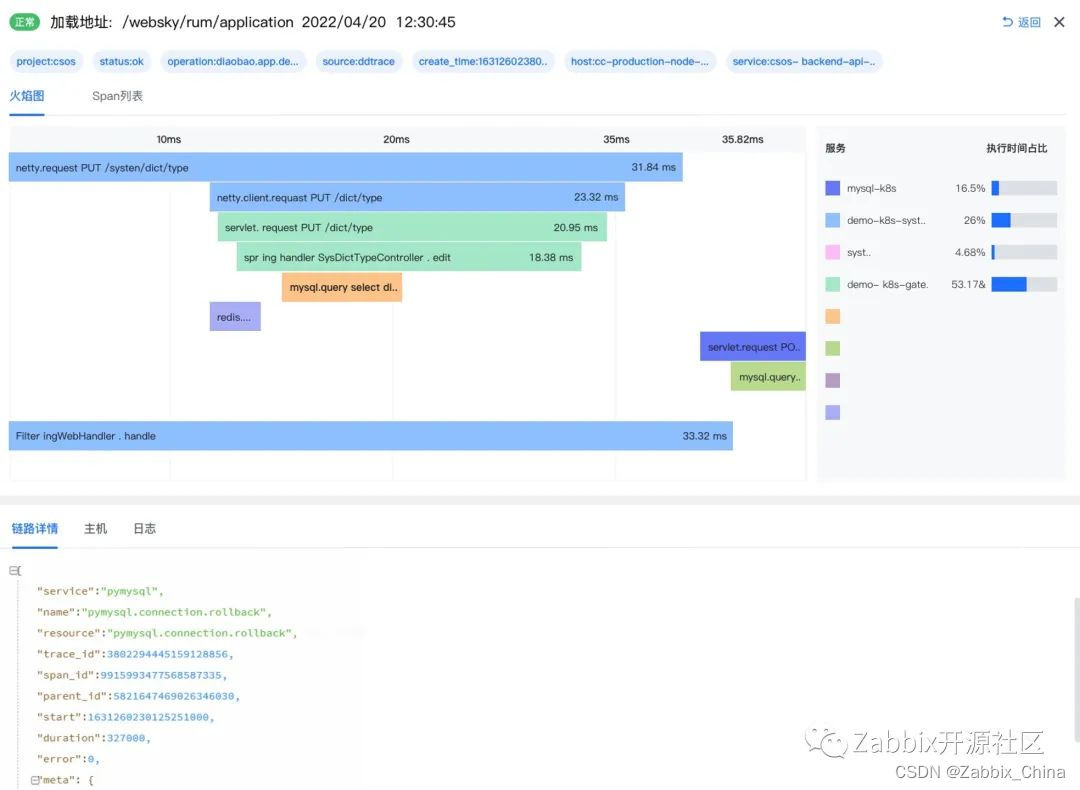Switch to the Span列表 tab

(118, 96)
